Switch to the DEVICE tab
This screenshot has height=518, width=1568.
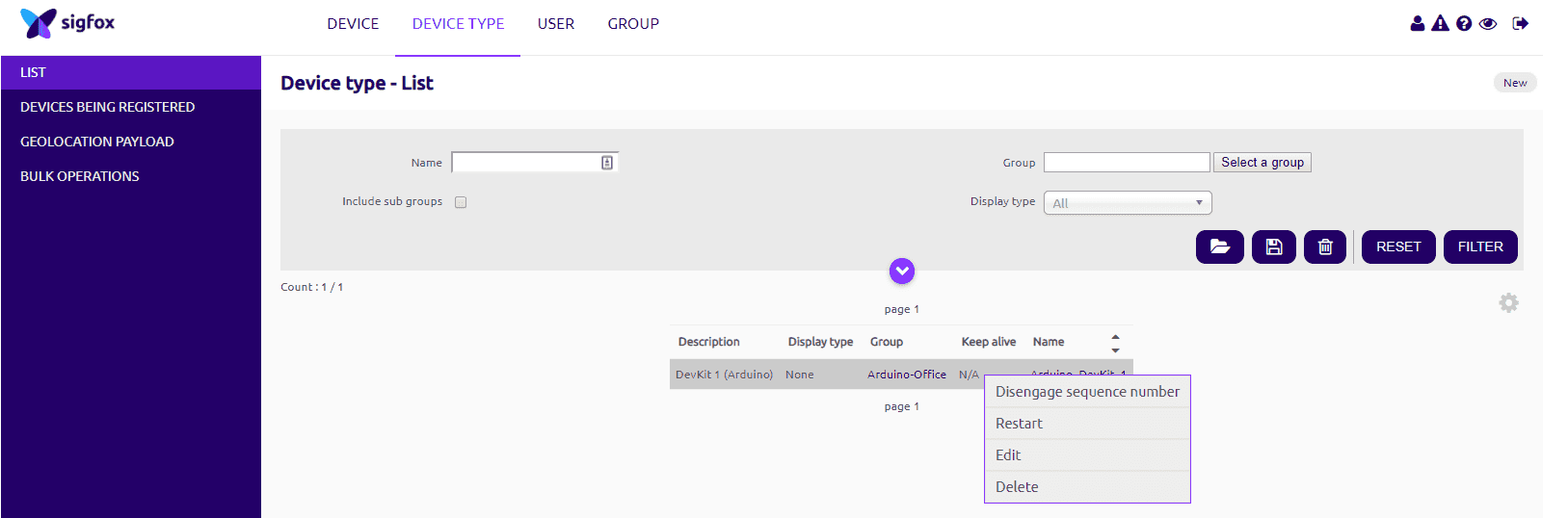(x=353, y=24)
